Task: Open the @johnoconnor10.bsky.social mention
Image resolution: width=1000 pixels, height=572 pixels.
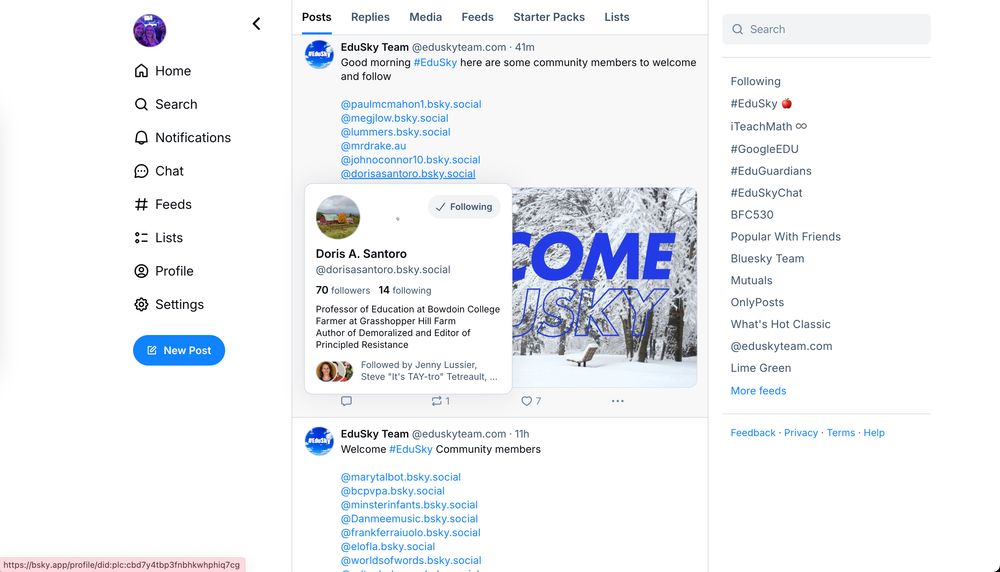Action: (x=410, y=160)
